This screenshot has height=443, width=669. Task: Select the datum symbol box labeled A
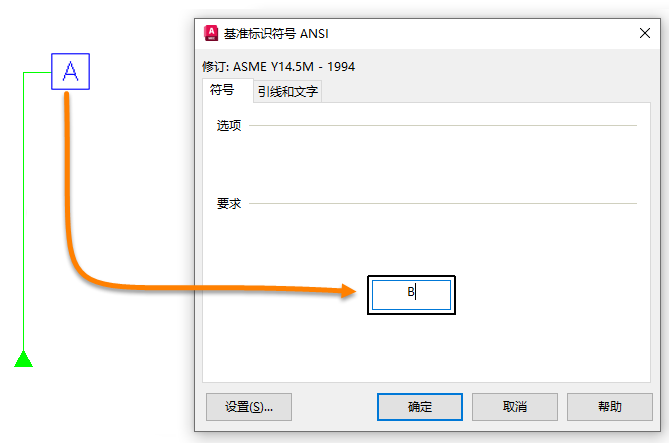point(71,71)
